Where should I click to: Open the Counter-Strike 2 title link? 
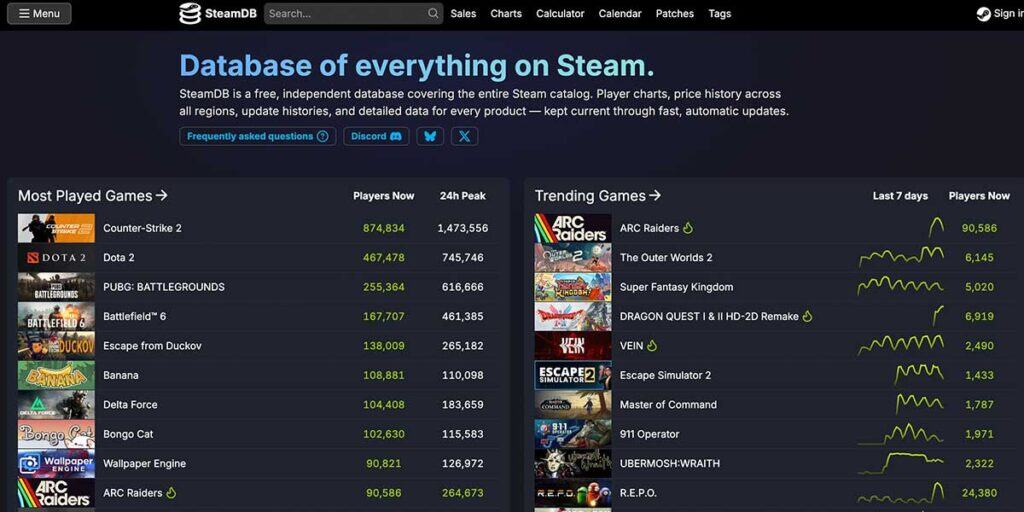point(142,228)
